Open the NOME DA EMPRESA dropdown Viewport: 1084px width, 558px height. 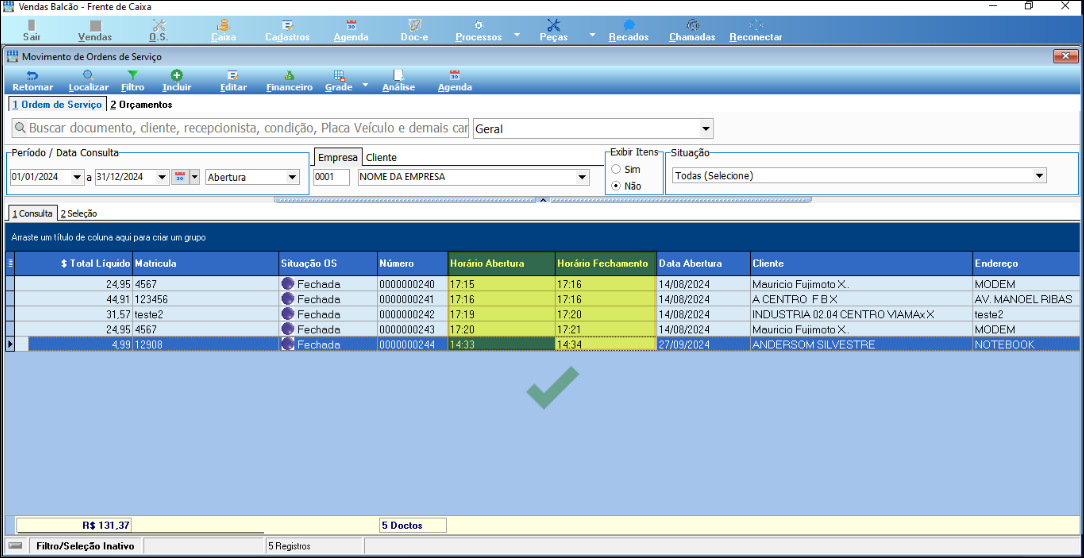point(582,177)
